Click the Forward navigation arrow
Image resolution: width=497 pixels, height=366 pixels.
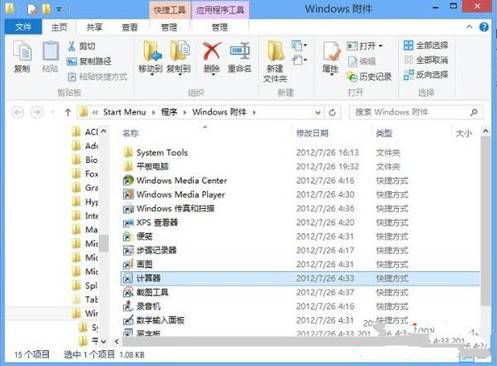(37, 112)
